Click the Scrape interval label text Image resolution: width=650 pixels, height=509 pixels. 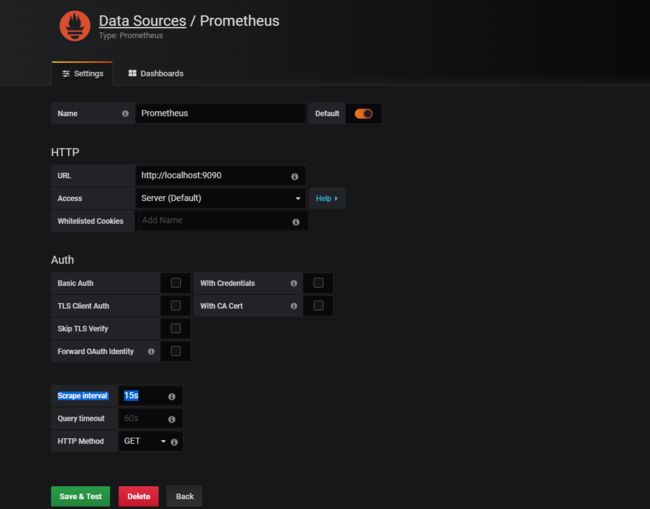point(82,396)
